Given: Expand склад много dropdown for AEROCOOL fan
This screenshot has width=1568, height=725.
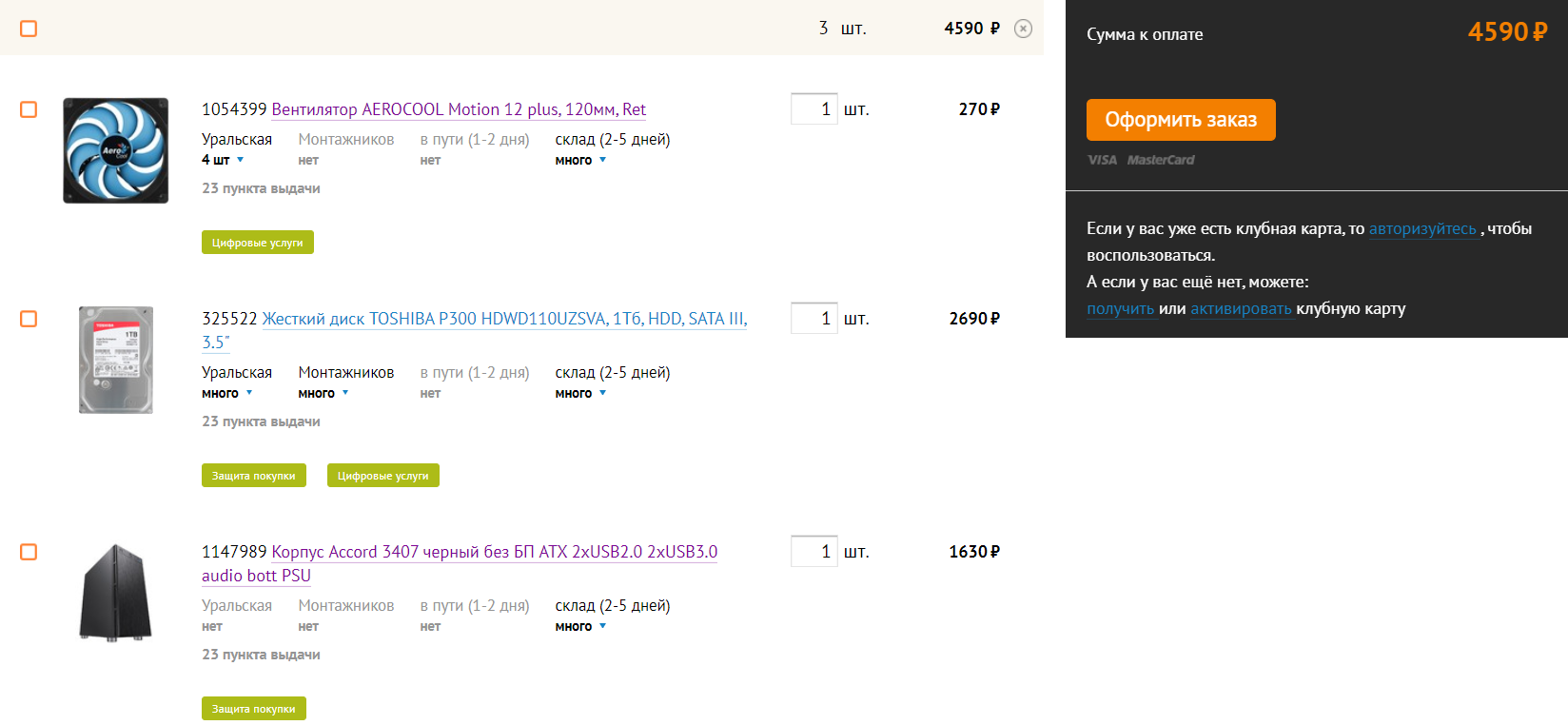Looking at the screenshot, I should point(580,160).
